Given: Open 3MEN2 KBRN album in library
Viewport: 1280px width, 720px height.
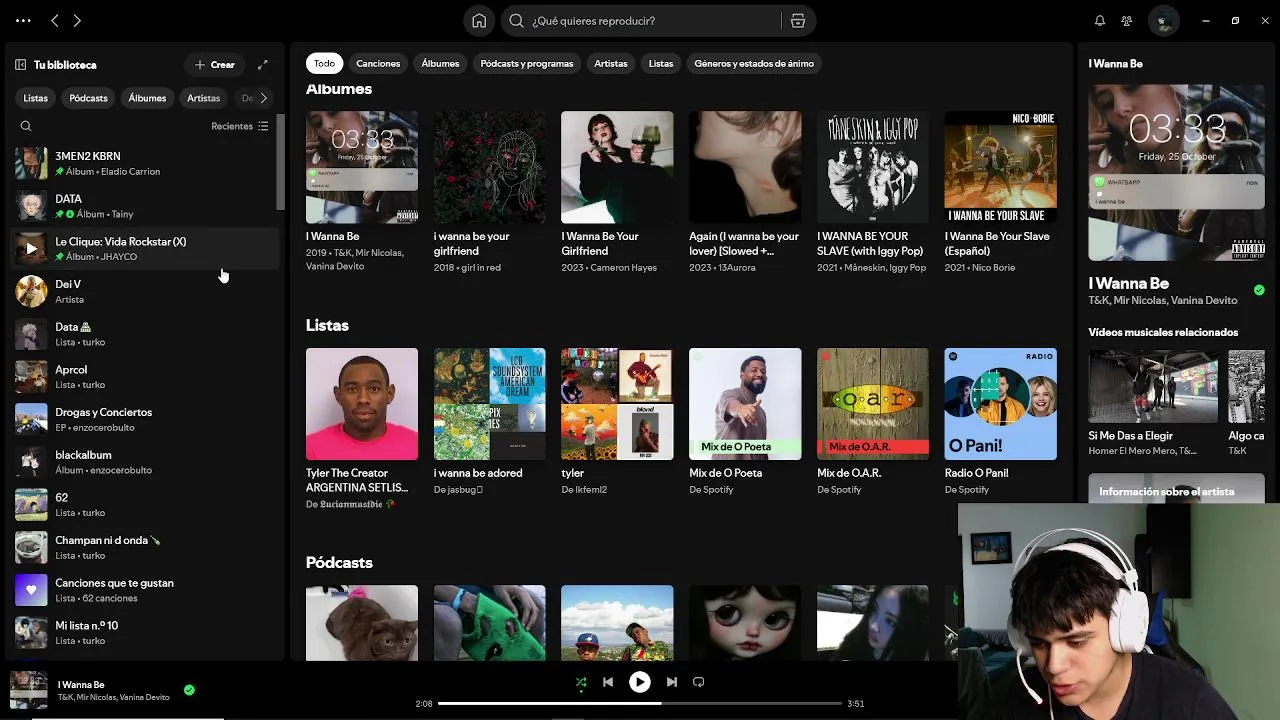Looking at the screenshot, I should pyautogui.click(x=145, y=163).
